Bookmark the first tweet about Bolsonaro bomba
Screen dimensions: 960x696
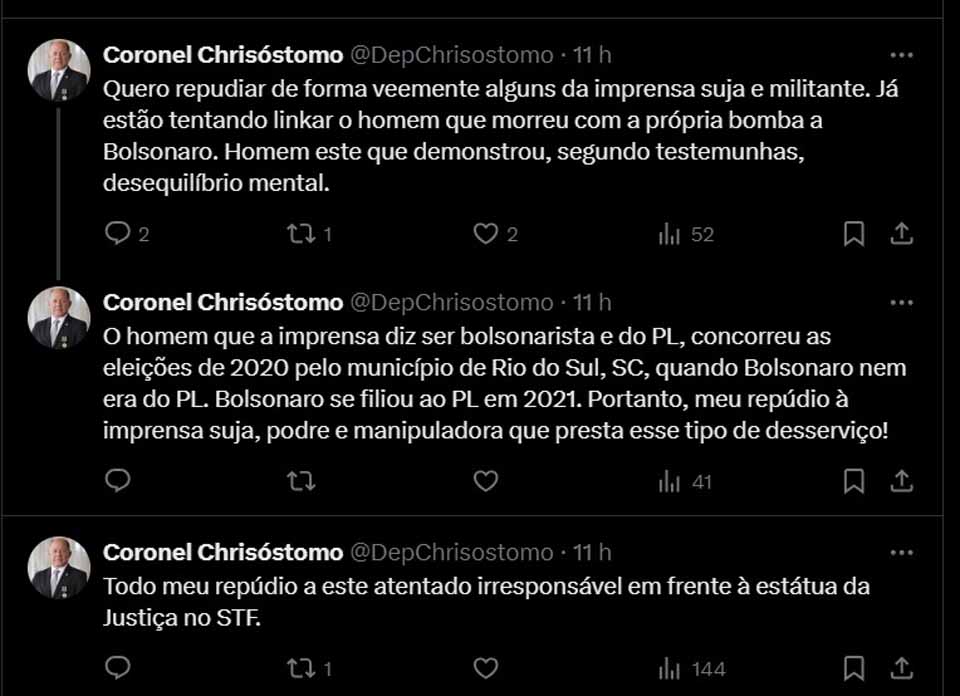pyautogui.click(x=853, y=234)
